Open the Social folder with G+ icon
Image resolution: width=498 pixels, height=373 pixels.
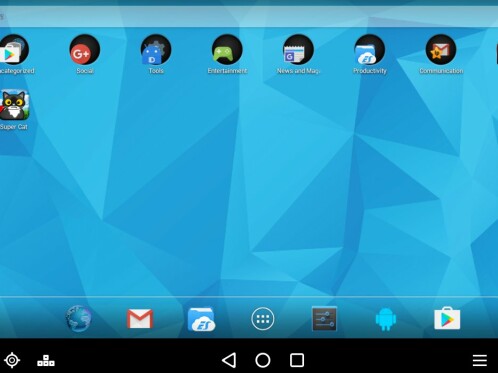click(x=85, y=50)
